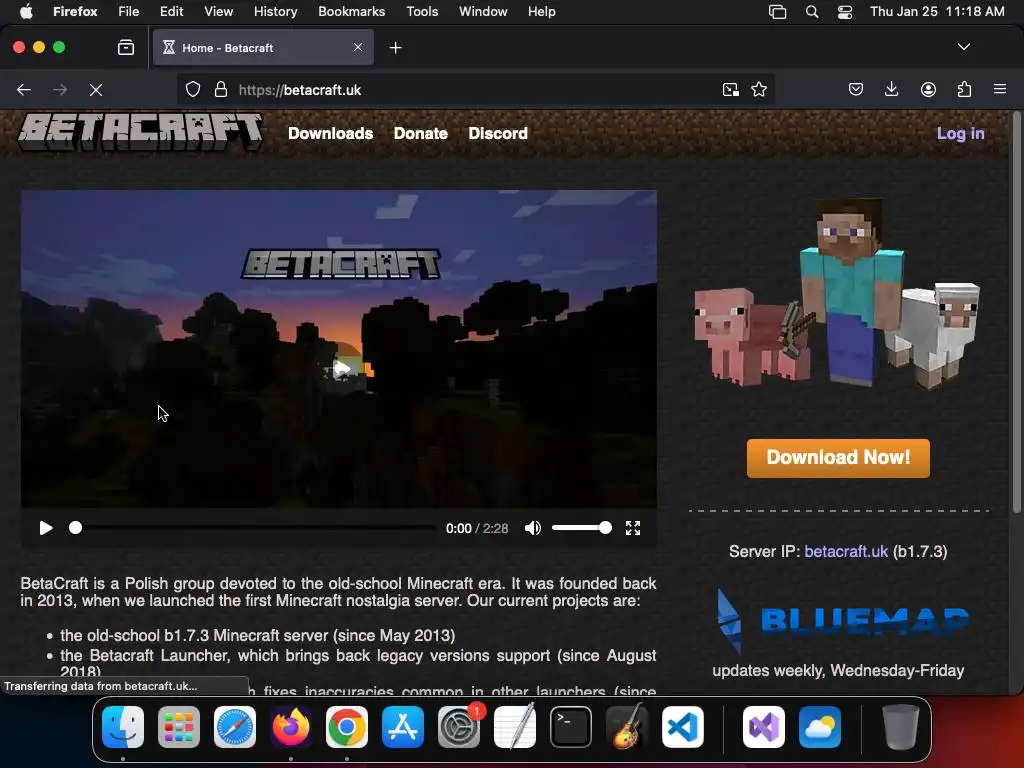Open System Settings from the Dock

[459, 727]
